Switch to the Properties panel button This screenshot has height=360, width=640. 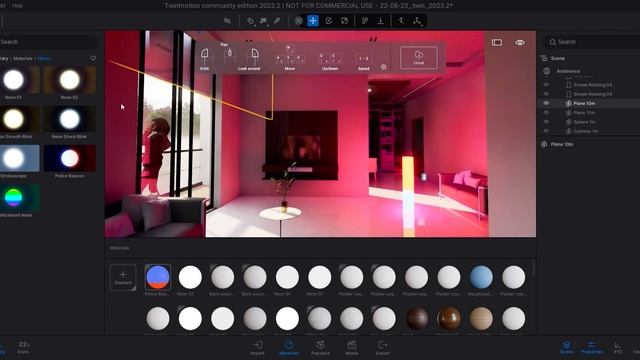pyautogui.click(x=592, y=347)
